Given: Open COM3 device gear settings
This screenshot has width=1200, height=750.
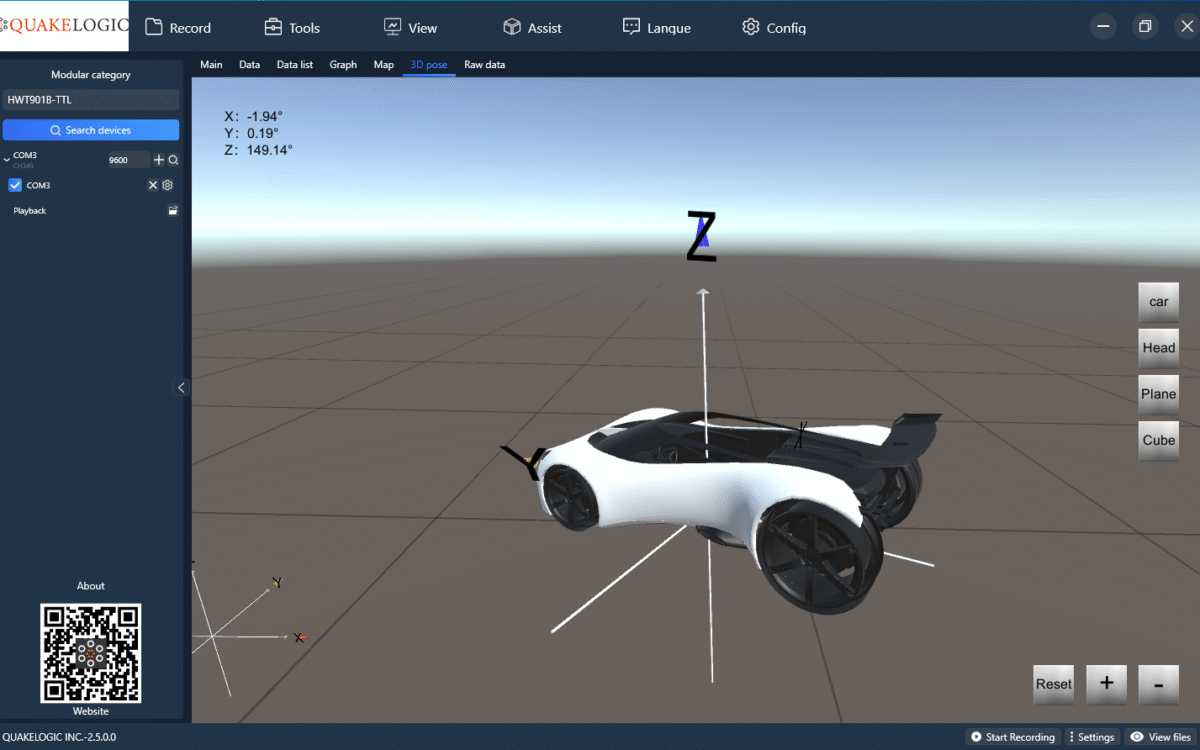Looking at the screenshot, I should click(x=168, y=185).
